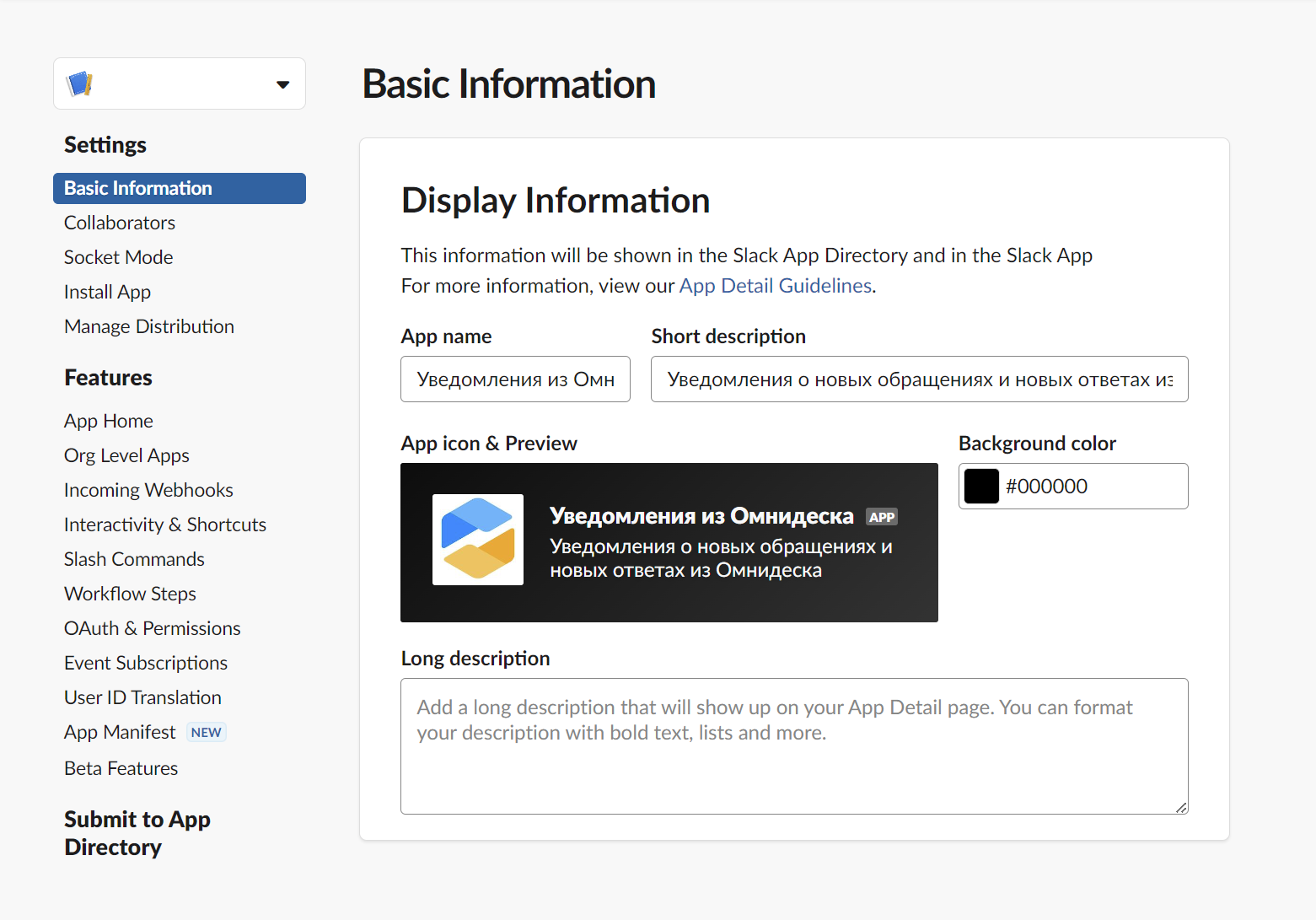Open Event Subscriptions page
This screenshot has width=1316, height=920.
146,663
